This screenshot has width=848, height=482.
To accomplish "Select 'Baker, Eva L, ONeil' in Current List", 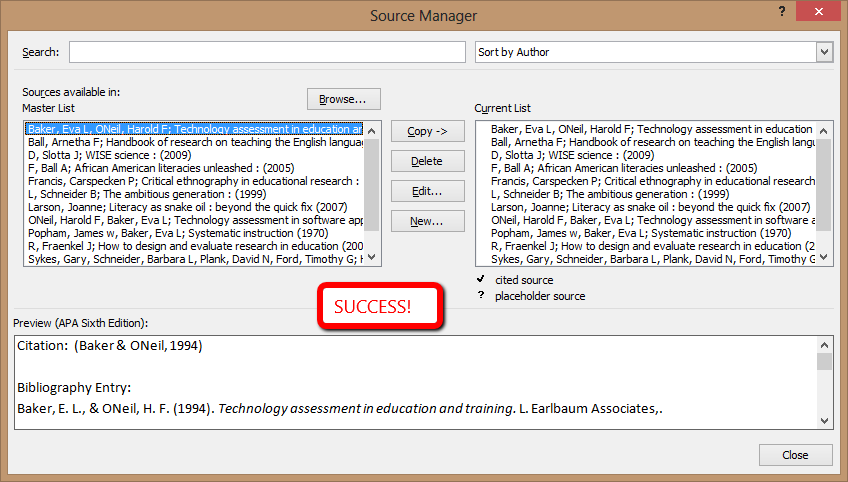I will tap(652, 129).
